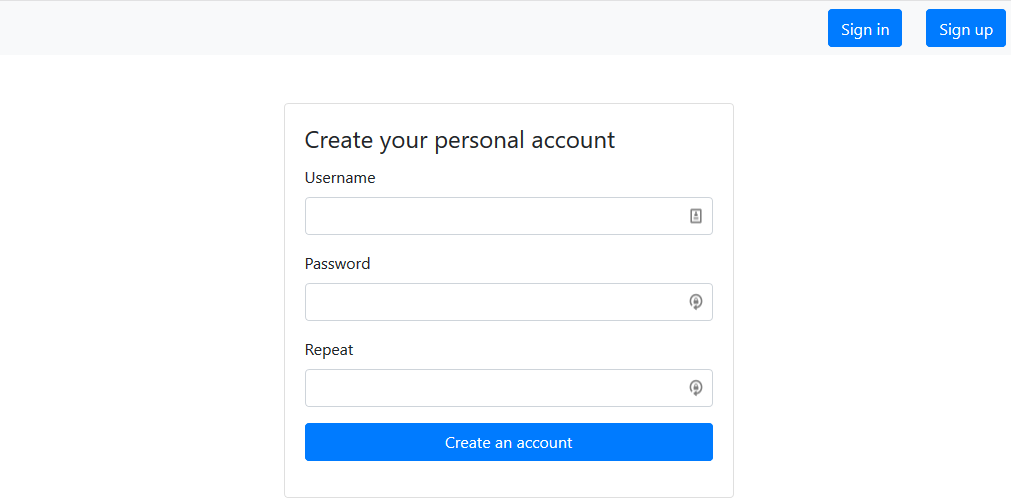Click the word "Create" on the submit button

click(x=467, y=442)
